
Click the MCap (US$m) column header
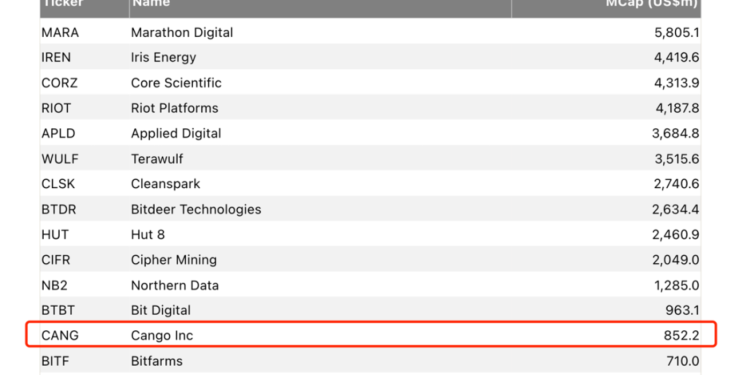click(652, 4)
